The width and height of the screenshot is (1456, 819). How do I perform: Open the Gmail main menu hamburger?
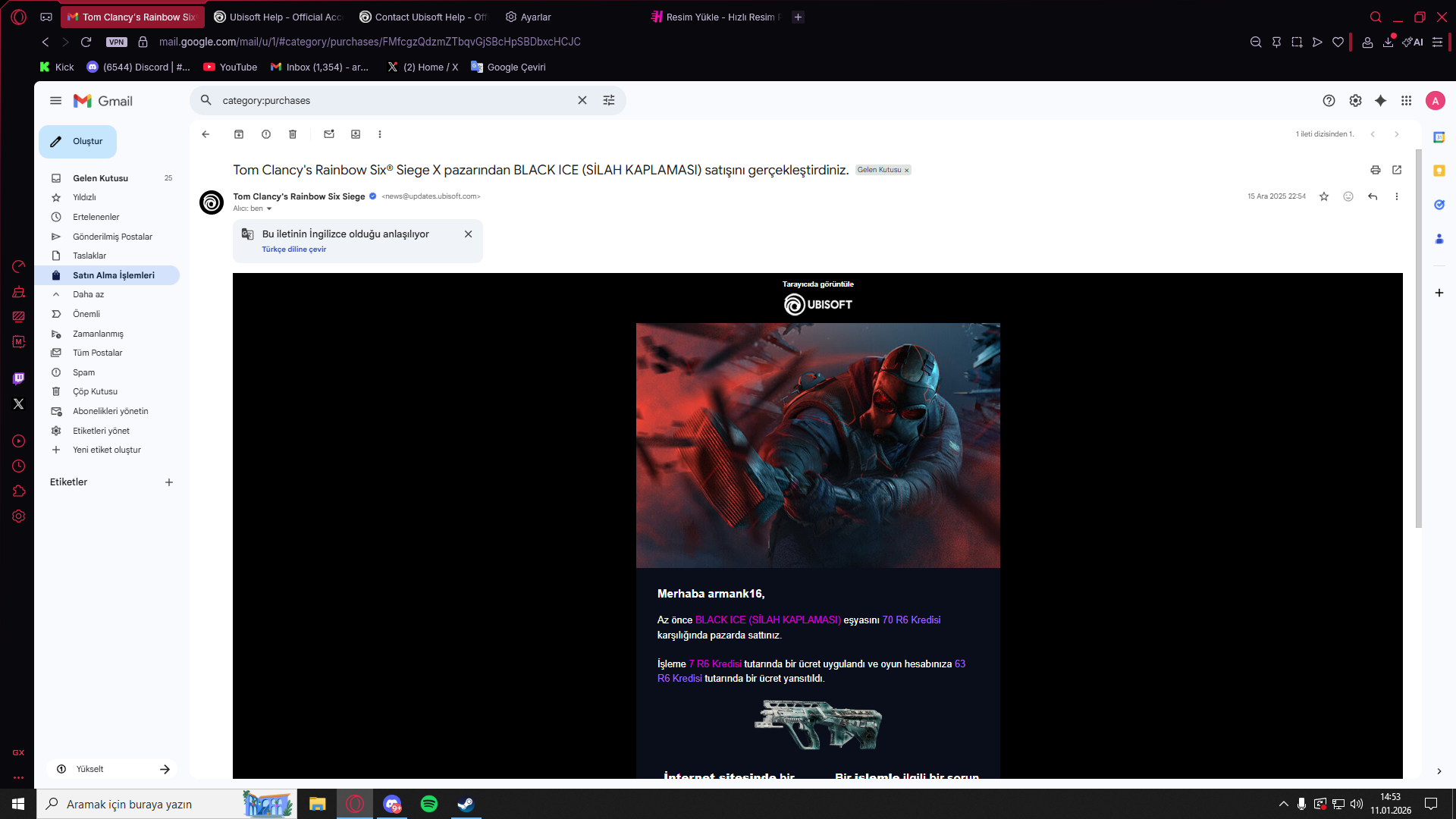[56, 101]
